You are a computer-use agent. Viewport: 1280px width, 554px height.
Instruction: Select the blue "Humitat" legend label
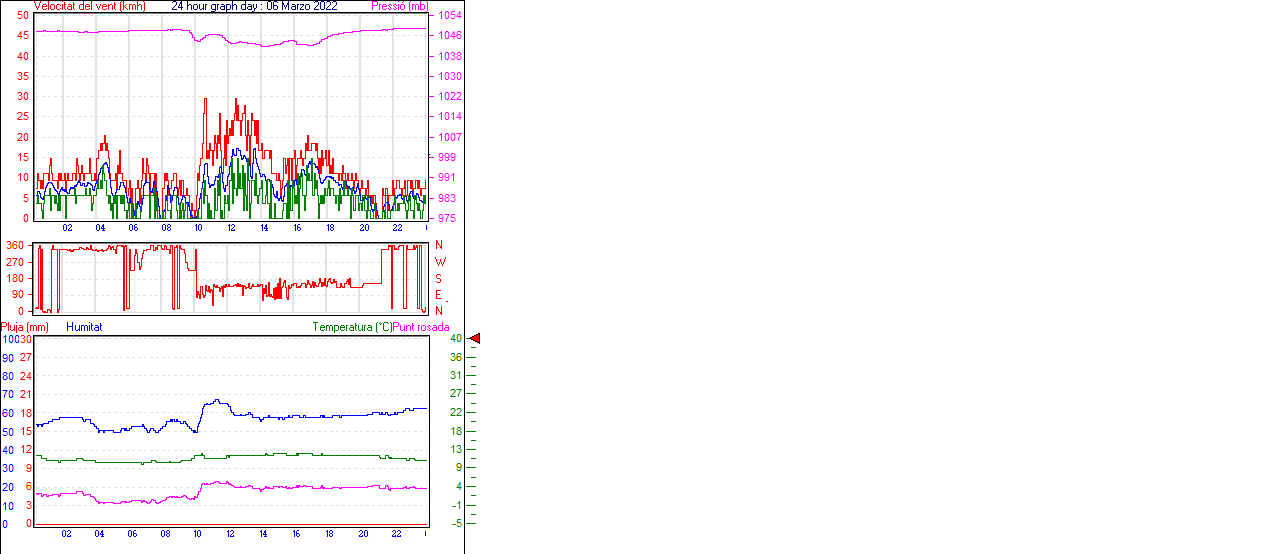[84, 327]
